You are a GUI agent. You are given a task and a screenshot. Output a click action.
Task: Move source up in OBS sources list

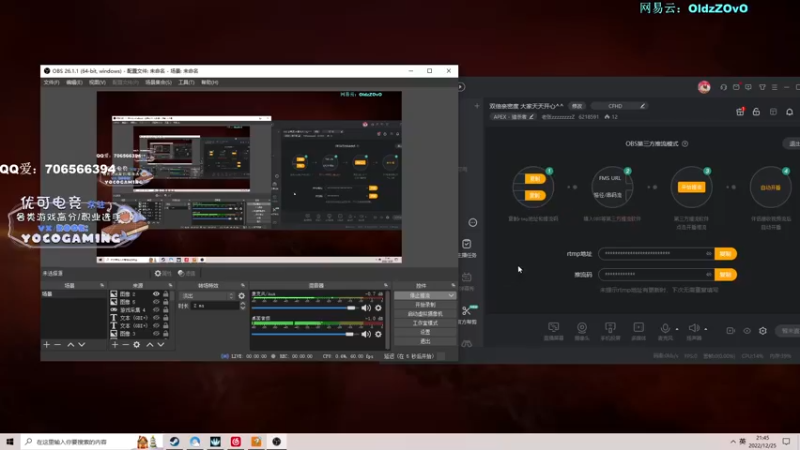tap(150, 345)
